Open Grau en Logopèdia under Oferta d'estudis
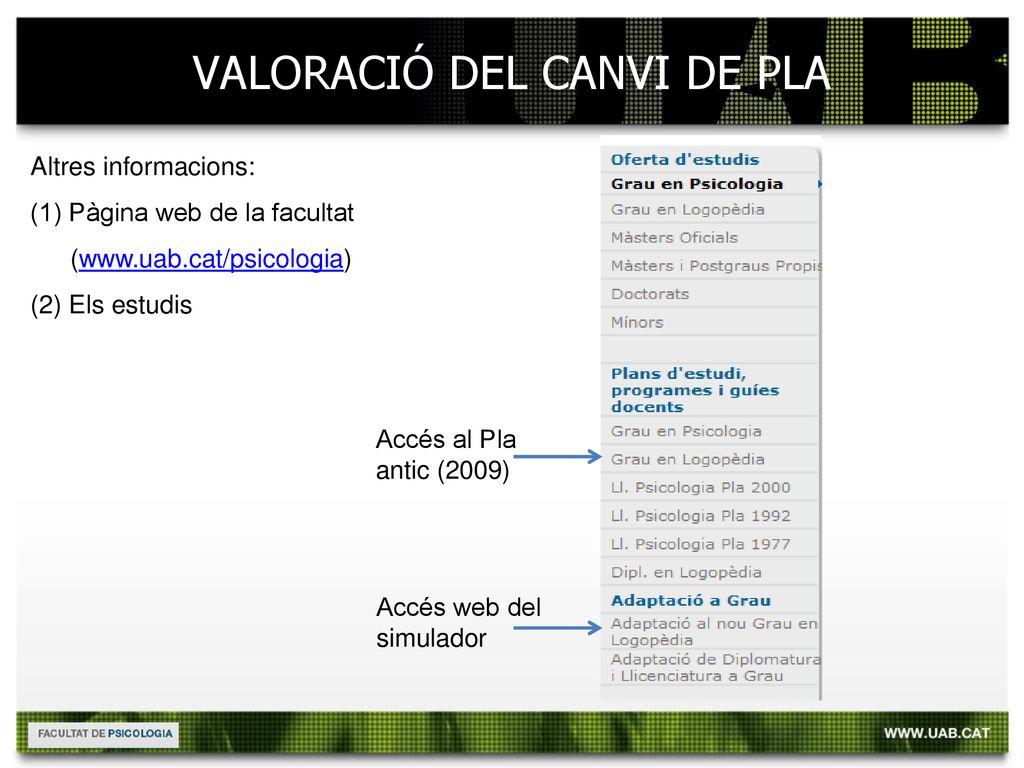 (688, 210)
